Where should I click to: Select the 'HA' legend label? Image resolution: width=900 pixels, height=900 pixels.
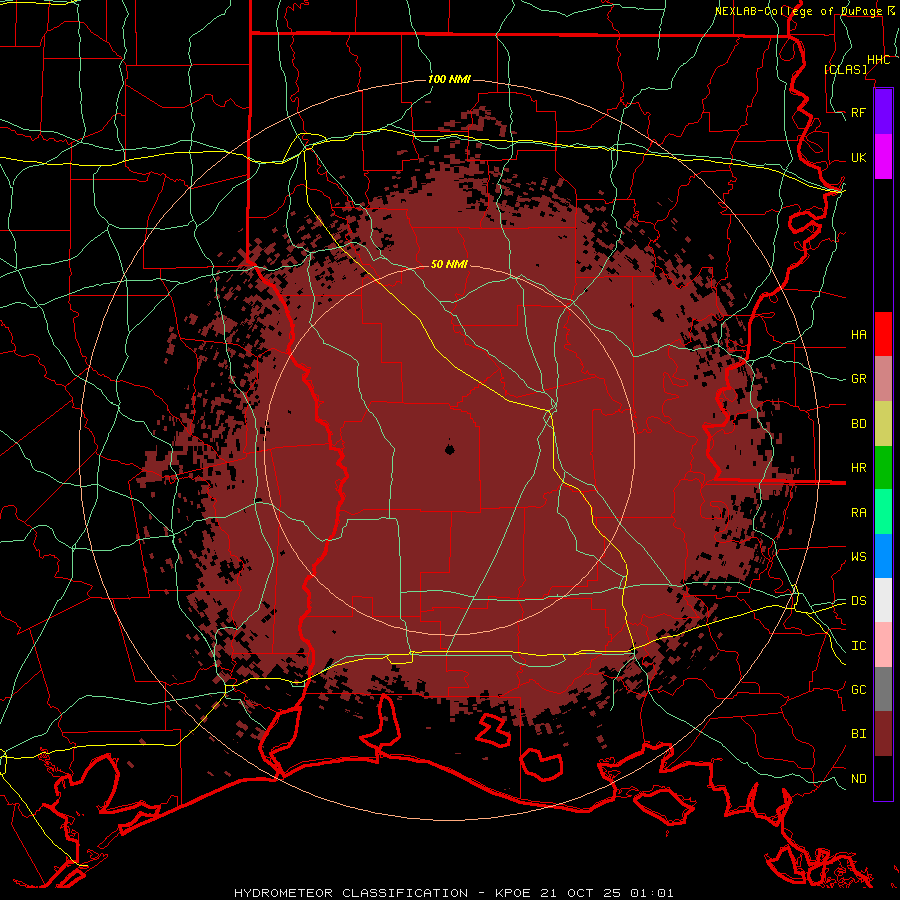coord(859,334)
